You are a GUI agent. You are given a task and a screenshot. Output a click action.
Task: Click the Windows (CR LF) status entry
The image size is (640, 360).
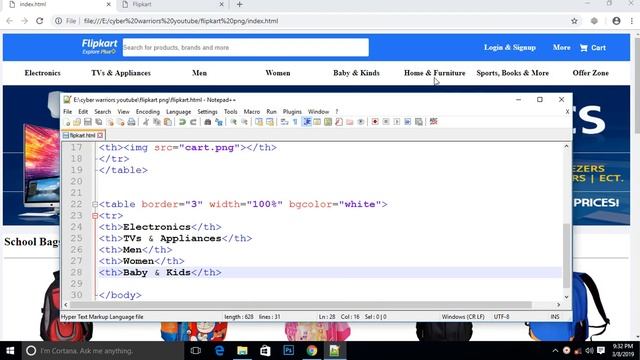(463, 317)
